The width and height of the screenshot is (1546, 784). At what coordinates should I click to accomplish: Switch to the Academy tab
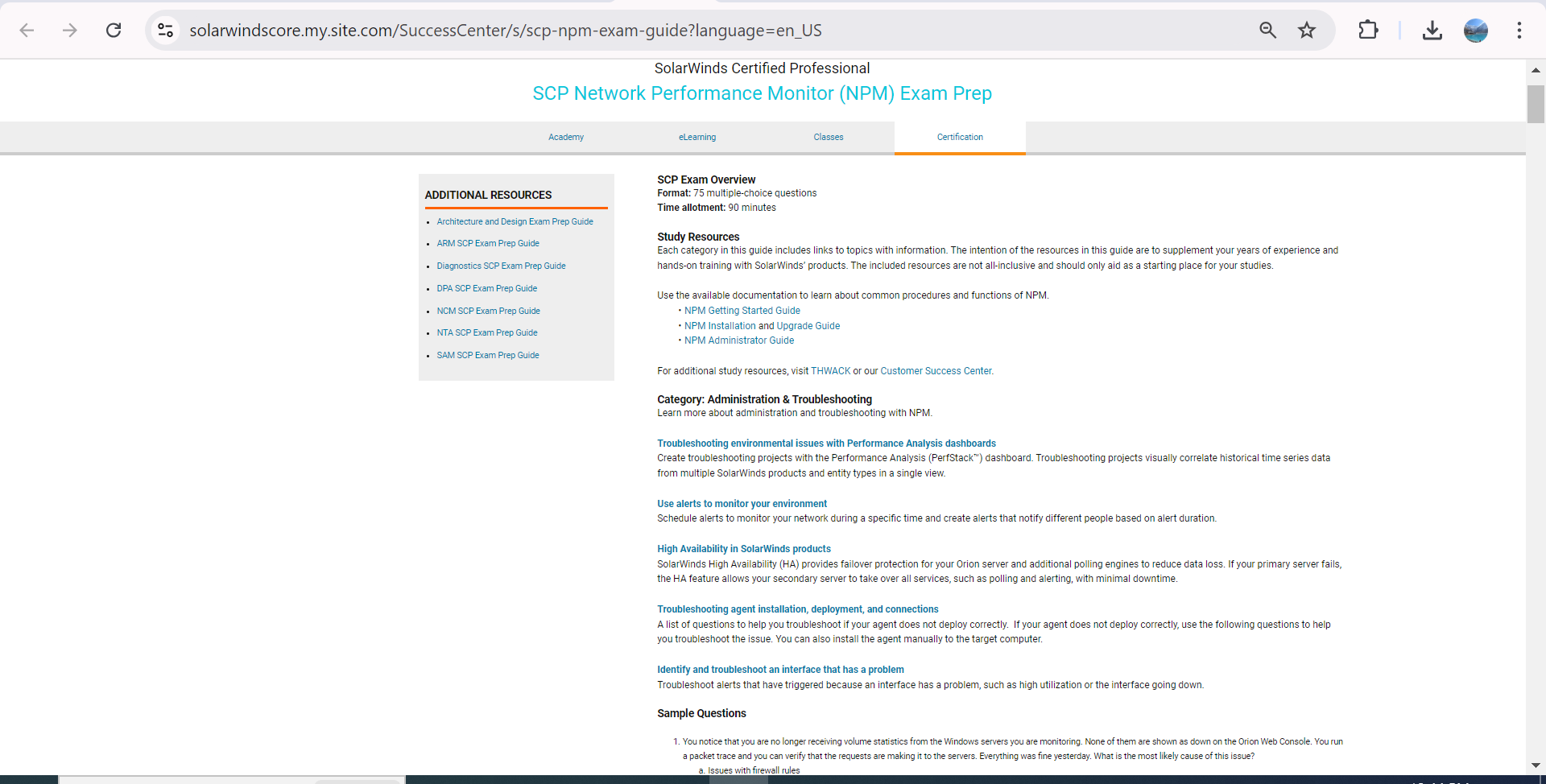566,138
